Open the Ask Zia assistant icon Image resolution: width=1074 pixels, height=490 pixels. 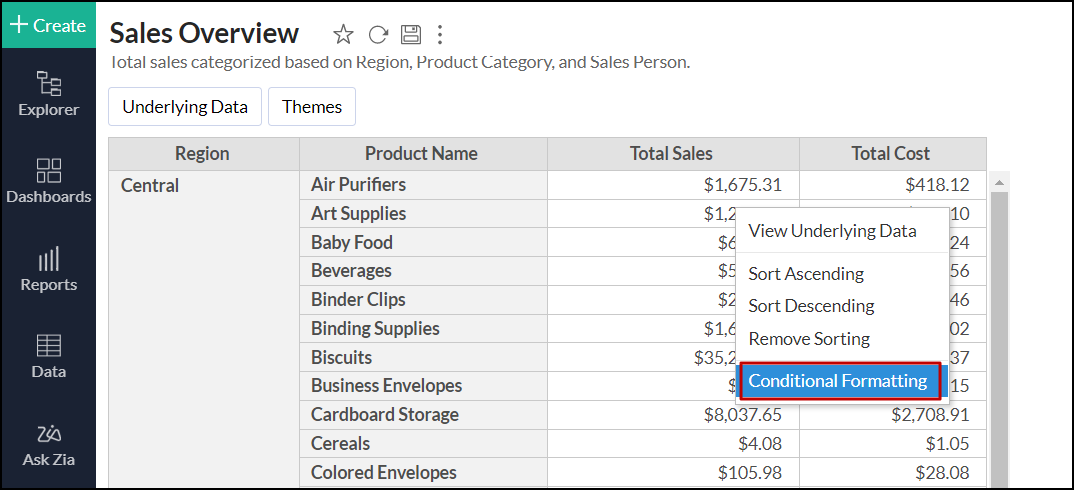(48, 445)
